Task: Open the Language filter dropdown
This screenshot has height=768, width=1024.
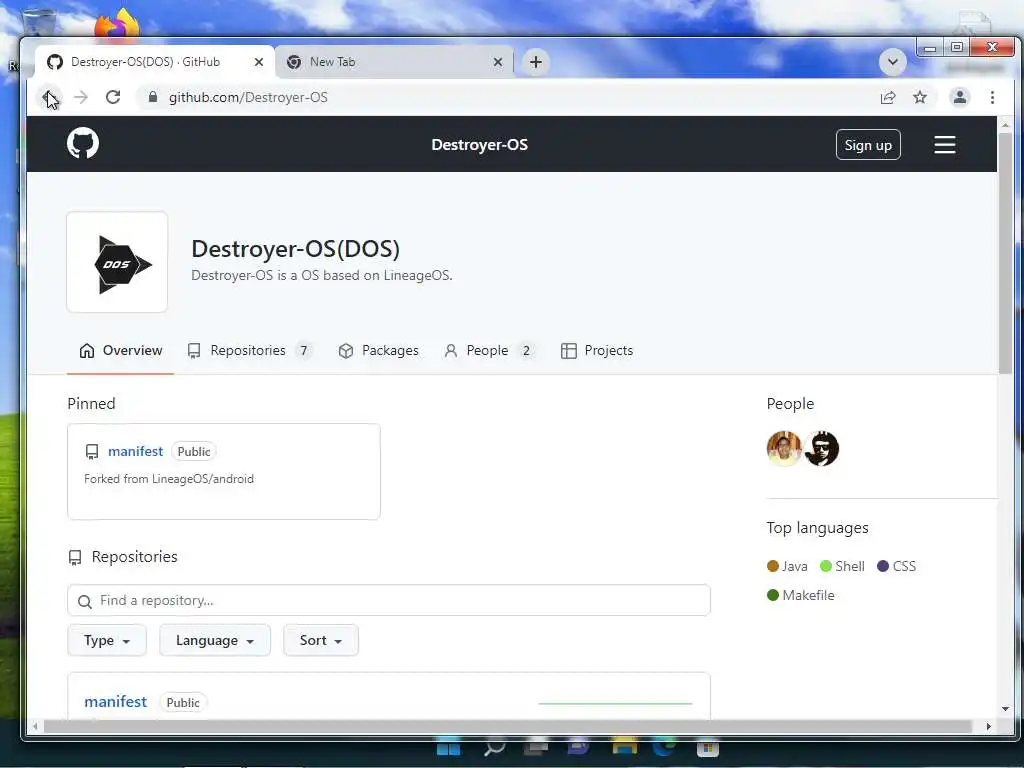Action: tap(215, 640)
